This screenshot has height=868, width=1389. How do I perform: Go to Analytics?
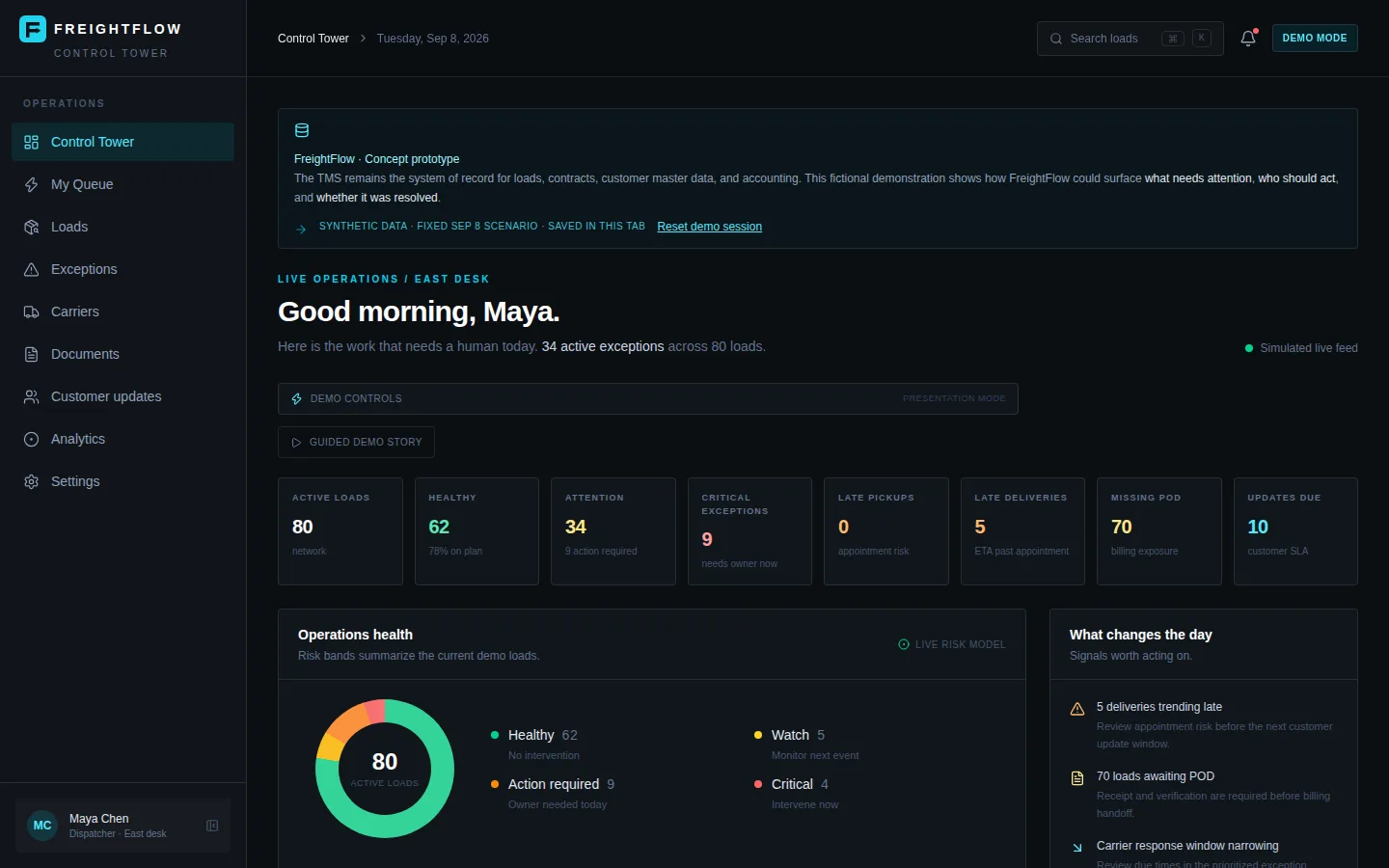tap(123, 439)
